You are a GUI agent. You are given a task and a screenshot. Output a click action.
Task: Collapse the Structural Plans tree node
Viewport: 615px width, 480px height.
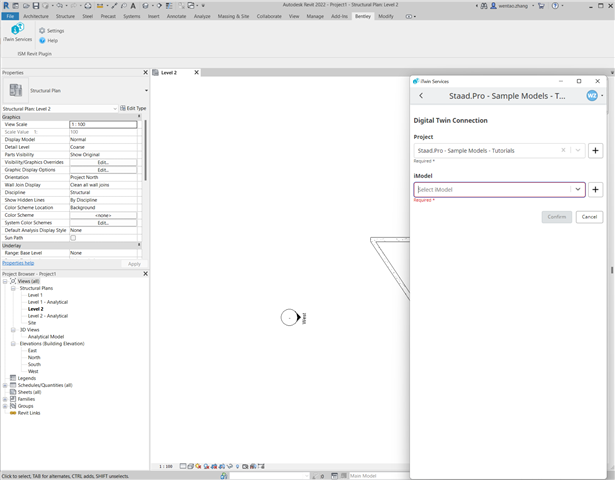(14, 288)
